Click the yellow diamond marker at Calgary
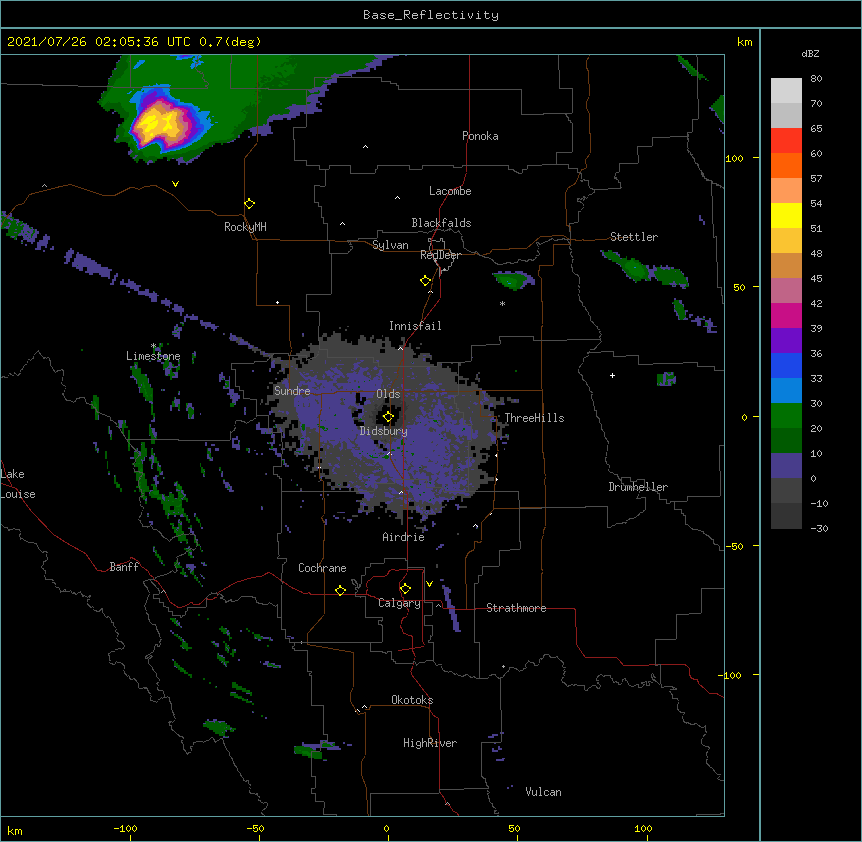The height and width of the screenshot is (842, 862). [x=405, y=589]
